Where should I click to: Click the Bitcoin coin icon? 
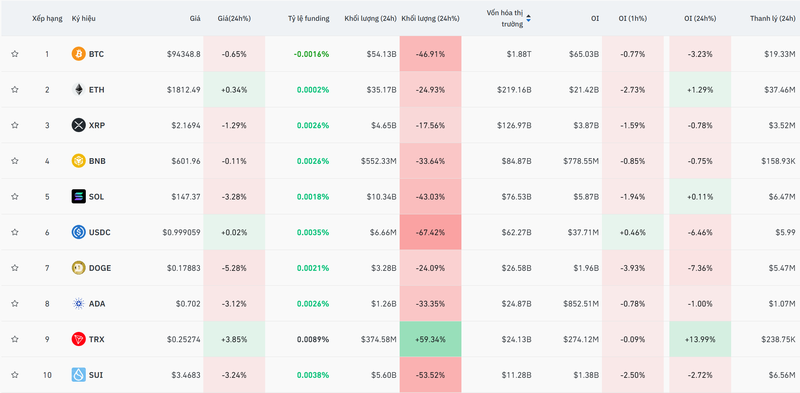(79, 54)
